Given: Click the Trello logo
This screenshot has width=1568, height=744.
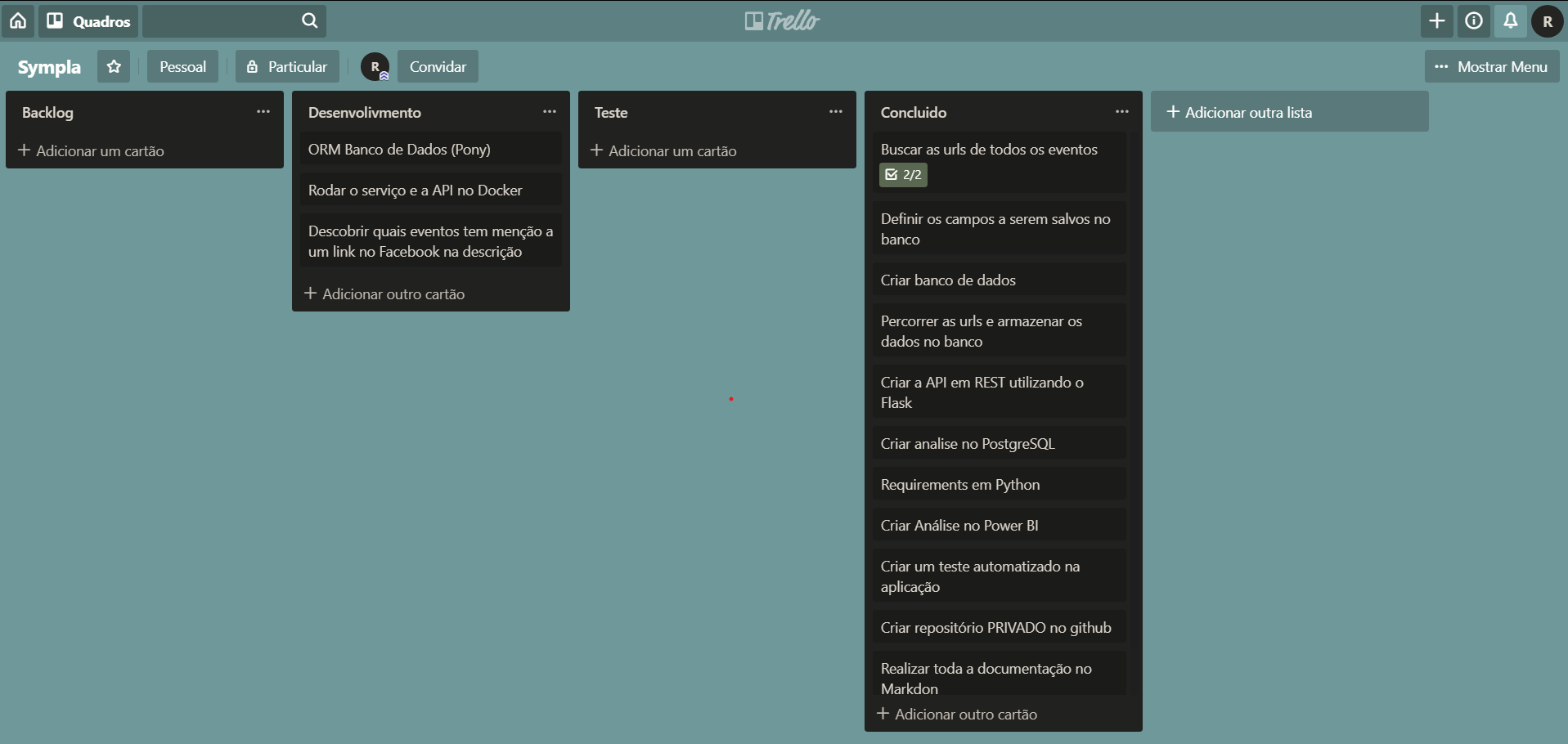Looking at the screenshot, I should 783,20.
